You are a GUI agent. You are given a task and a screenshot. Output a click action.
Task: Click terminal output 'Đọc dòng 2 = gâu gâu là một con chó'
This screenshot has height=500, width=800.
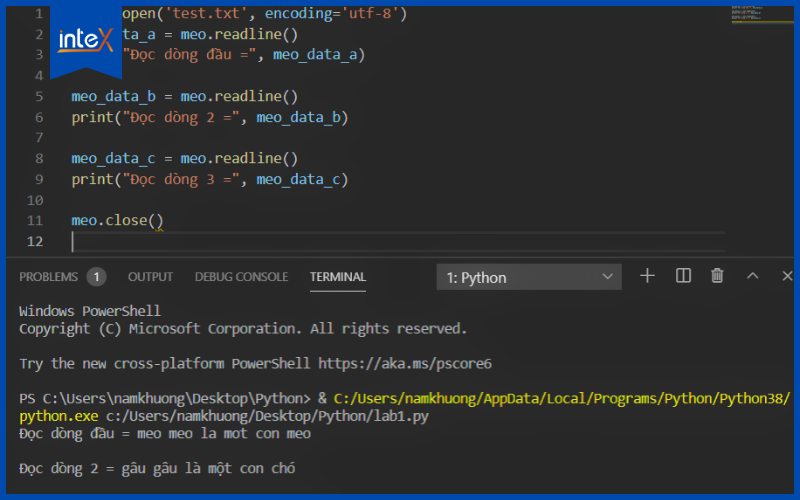tap(157, 468)
